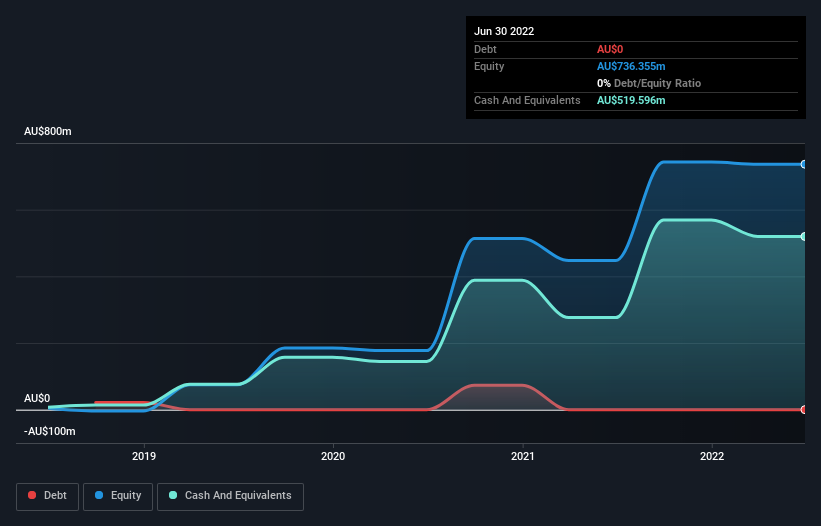Click the -AU$100m axis label
821x526 pixels.
(50, 431)
